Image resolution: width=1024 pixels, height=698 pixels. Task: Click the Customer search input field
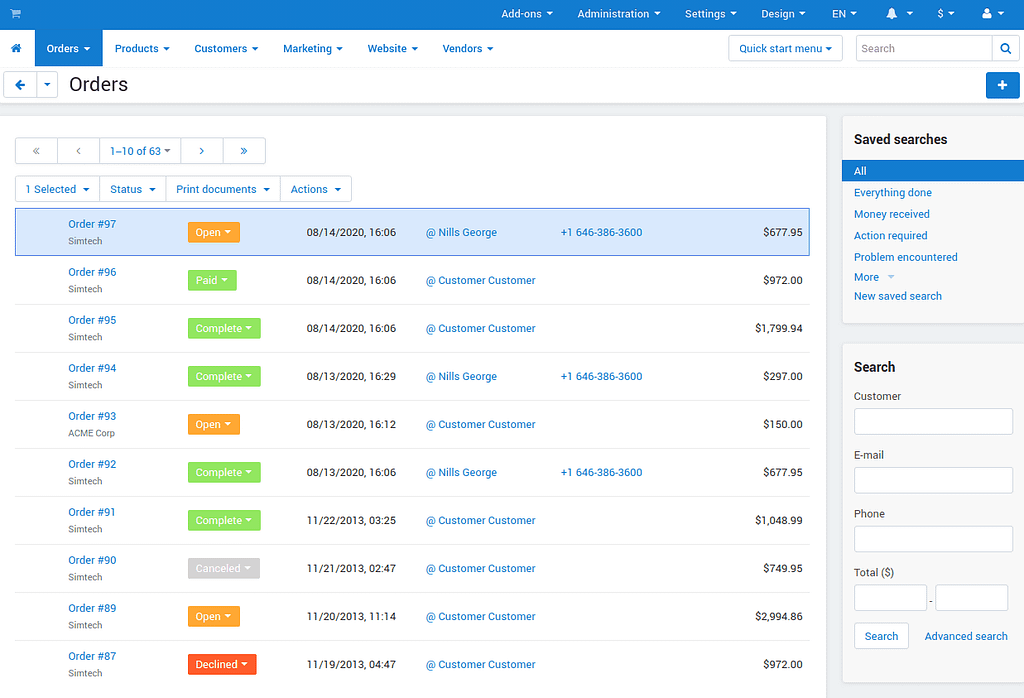932,421
